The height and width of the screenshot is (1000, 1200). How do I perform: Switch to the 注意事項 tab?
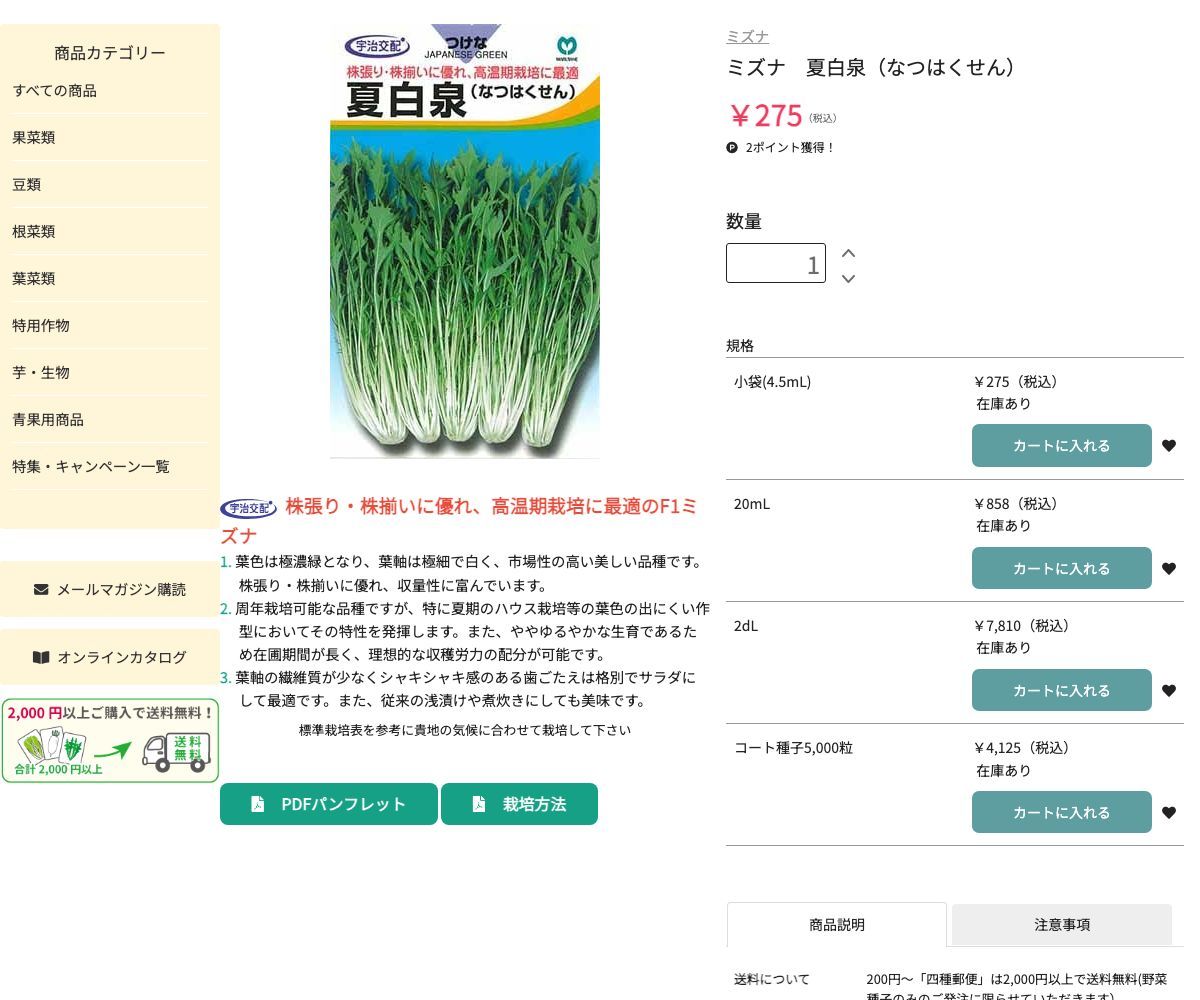[1061, 925]
